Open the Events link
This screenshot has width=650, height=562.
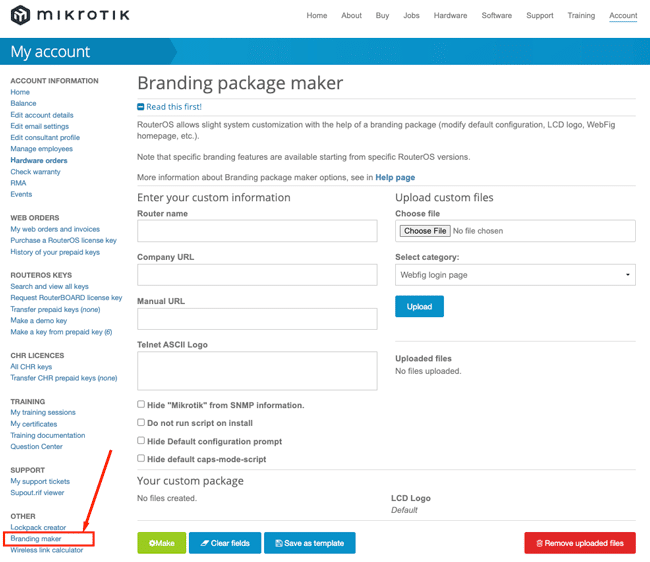[x=21, y=194]
